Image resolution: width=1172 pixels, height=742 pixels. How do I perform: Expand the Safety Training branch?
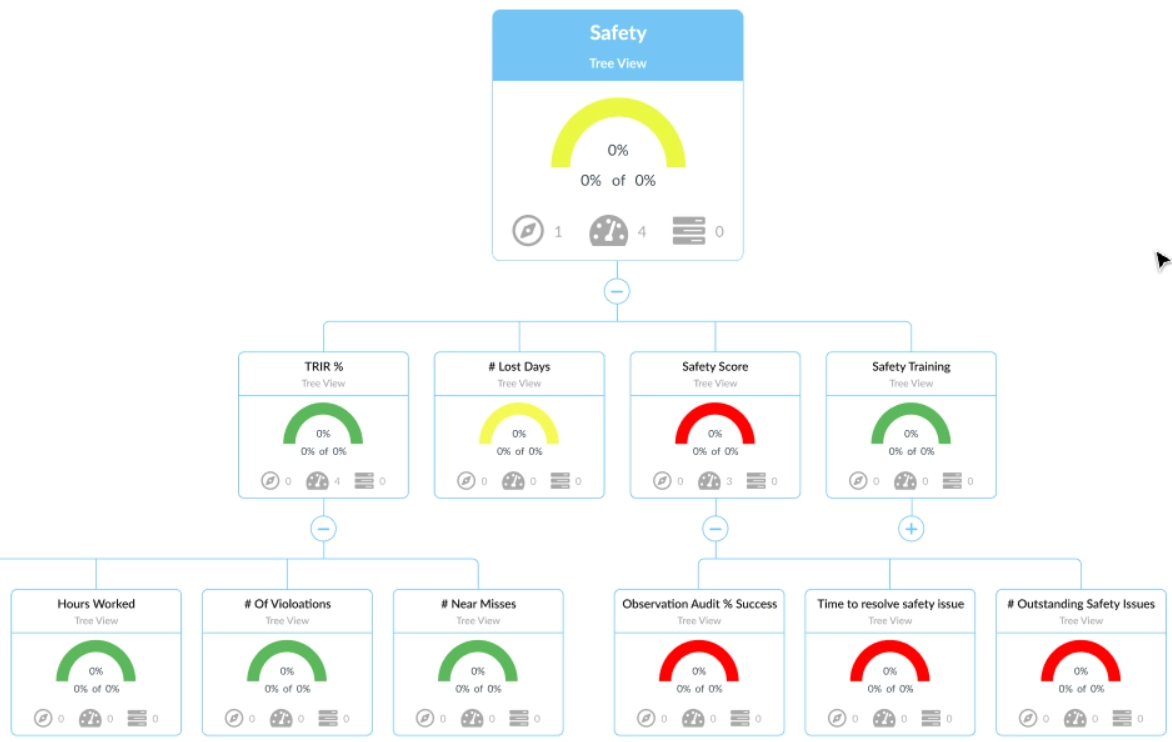tap(910, 529)
